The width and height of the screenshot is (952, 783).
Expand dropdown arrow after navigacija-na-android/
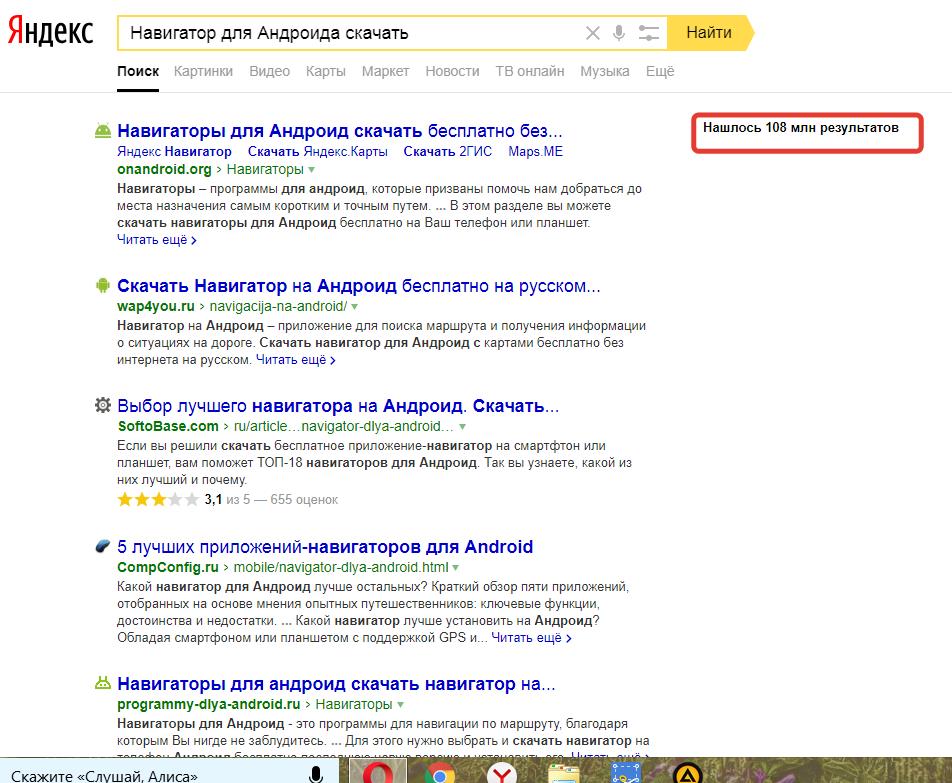pyautogui.click(x=355, y=307)
